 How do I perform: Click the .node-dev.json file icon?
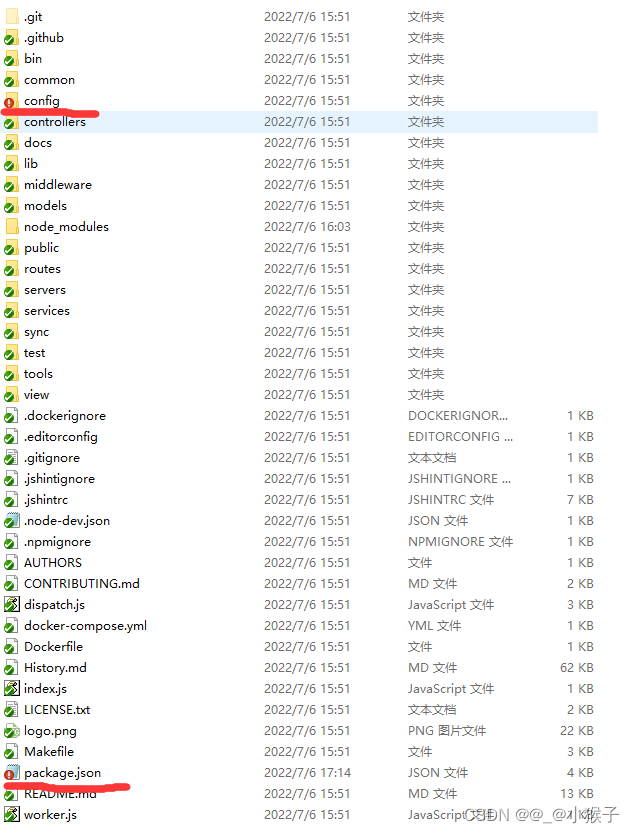click(12, 521)
